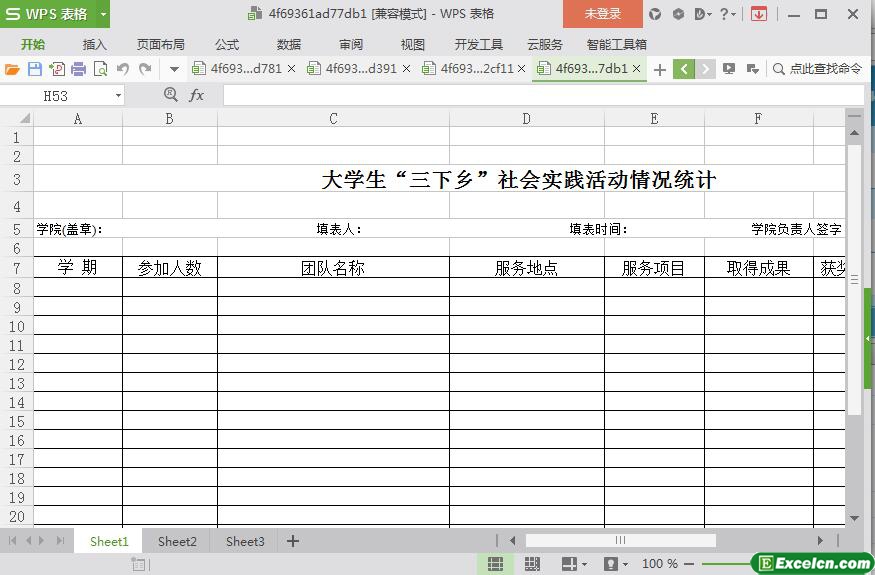Click the red download arrow icon
This screenshot has height=575, width=875.
(x=758, y=15)
